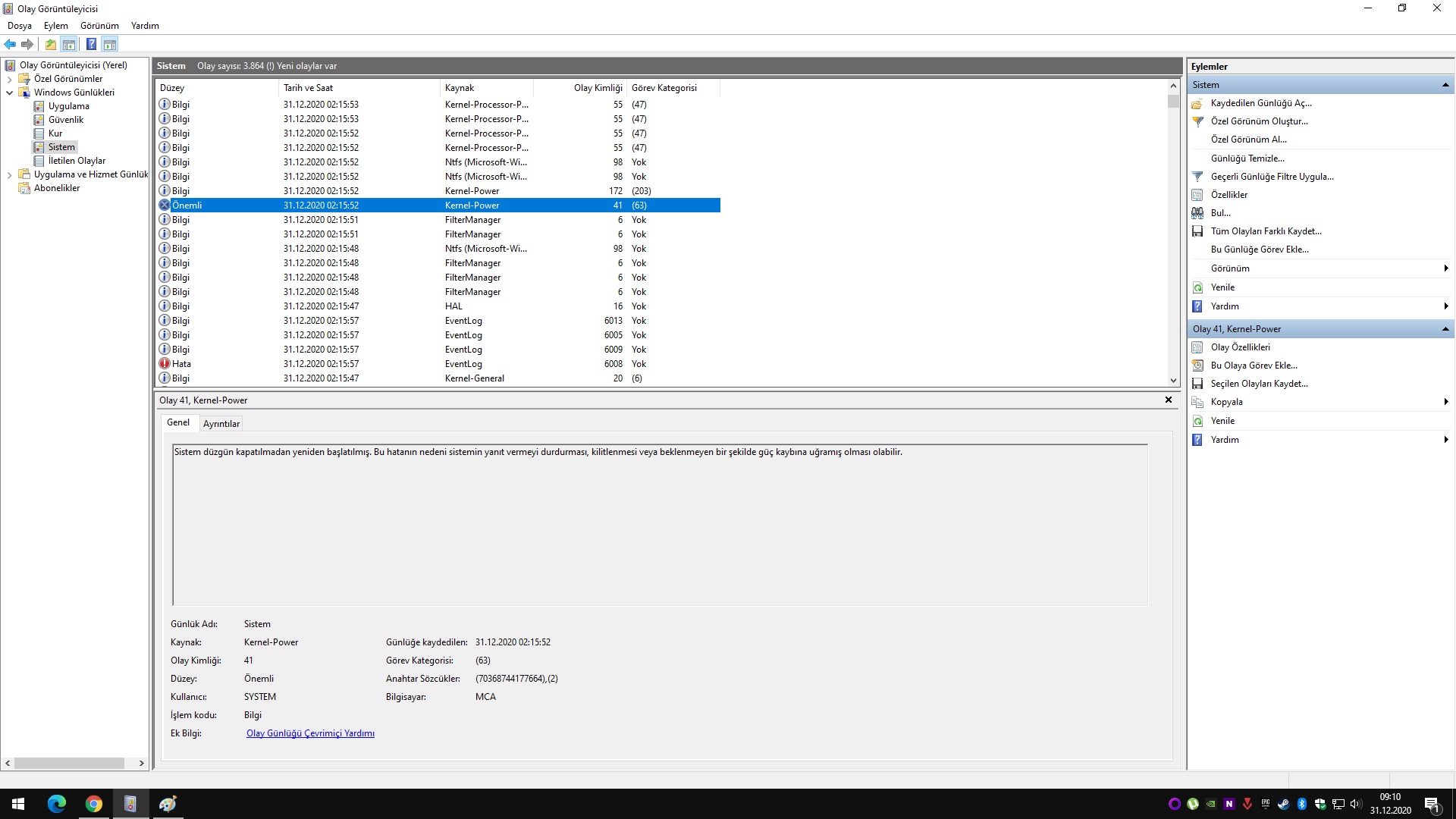
Task: Click the red Hata event icon
Action: tap(165, 364)
